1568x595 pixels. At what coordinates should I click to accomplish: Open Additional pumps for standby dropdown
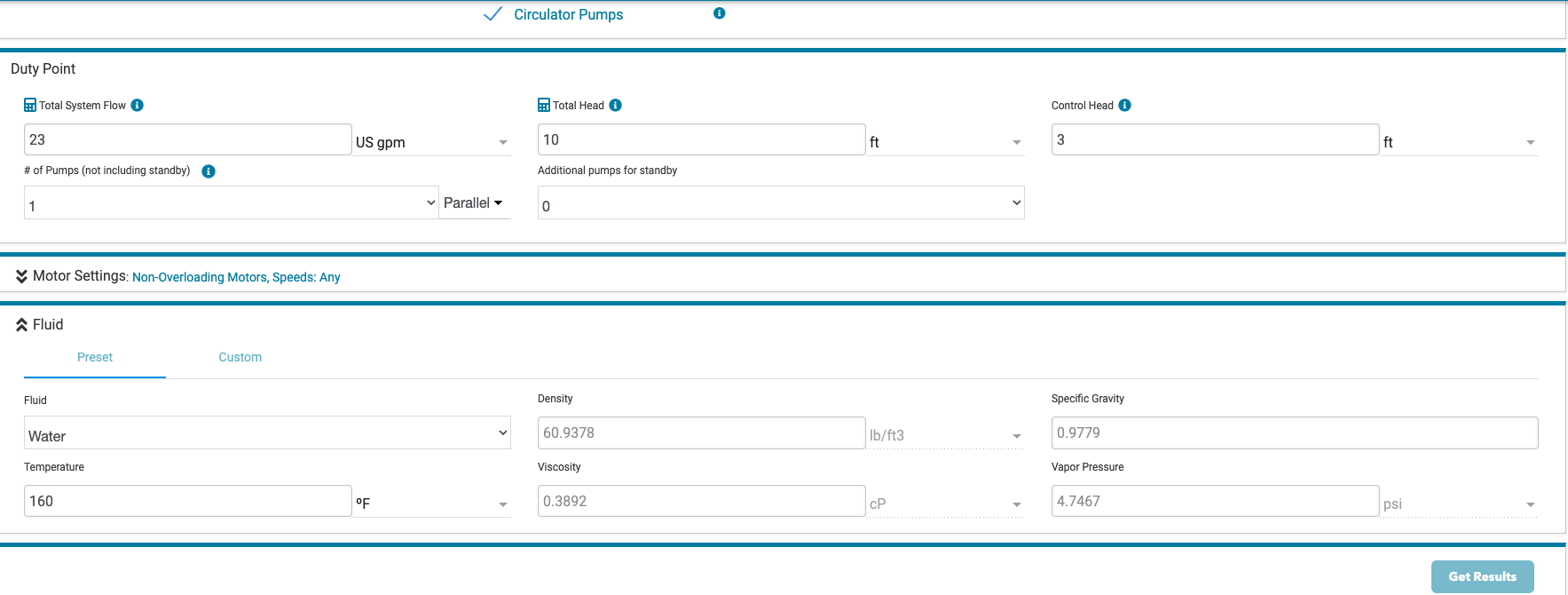pos(781,203)
